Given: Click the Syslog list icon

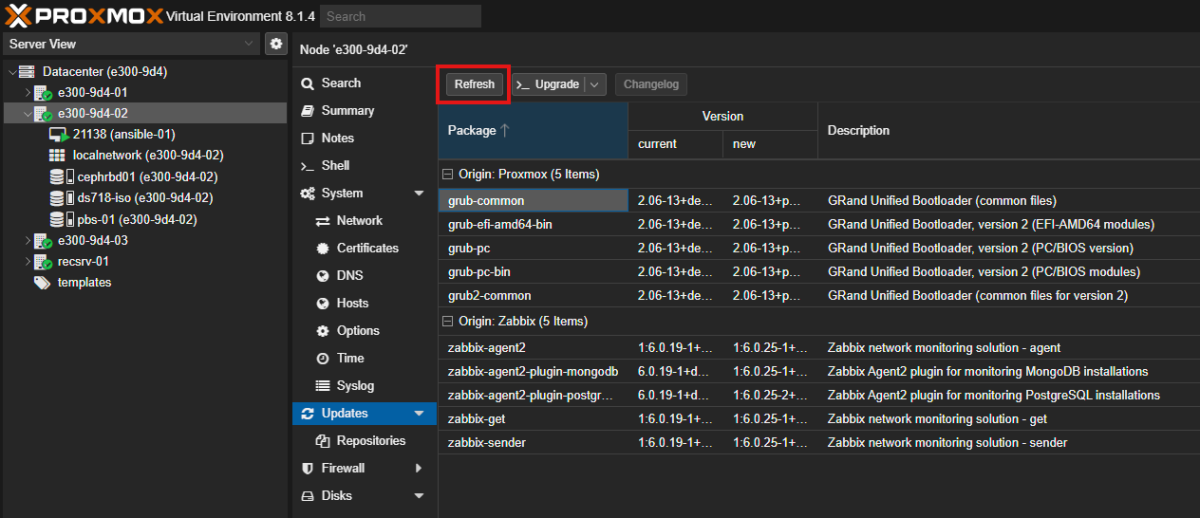Looking at the screenshot, I should [323, 386].
